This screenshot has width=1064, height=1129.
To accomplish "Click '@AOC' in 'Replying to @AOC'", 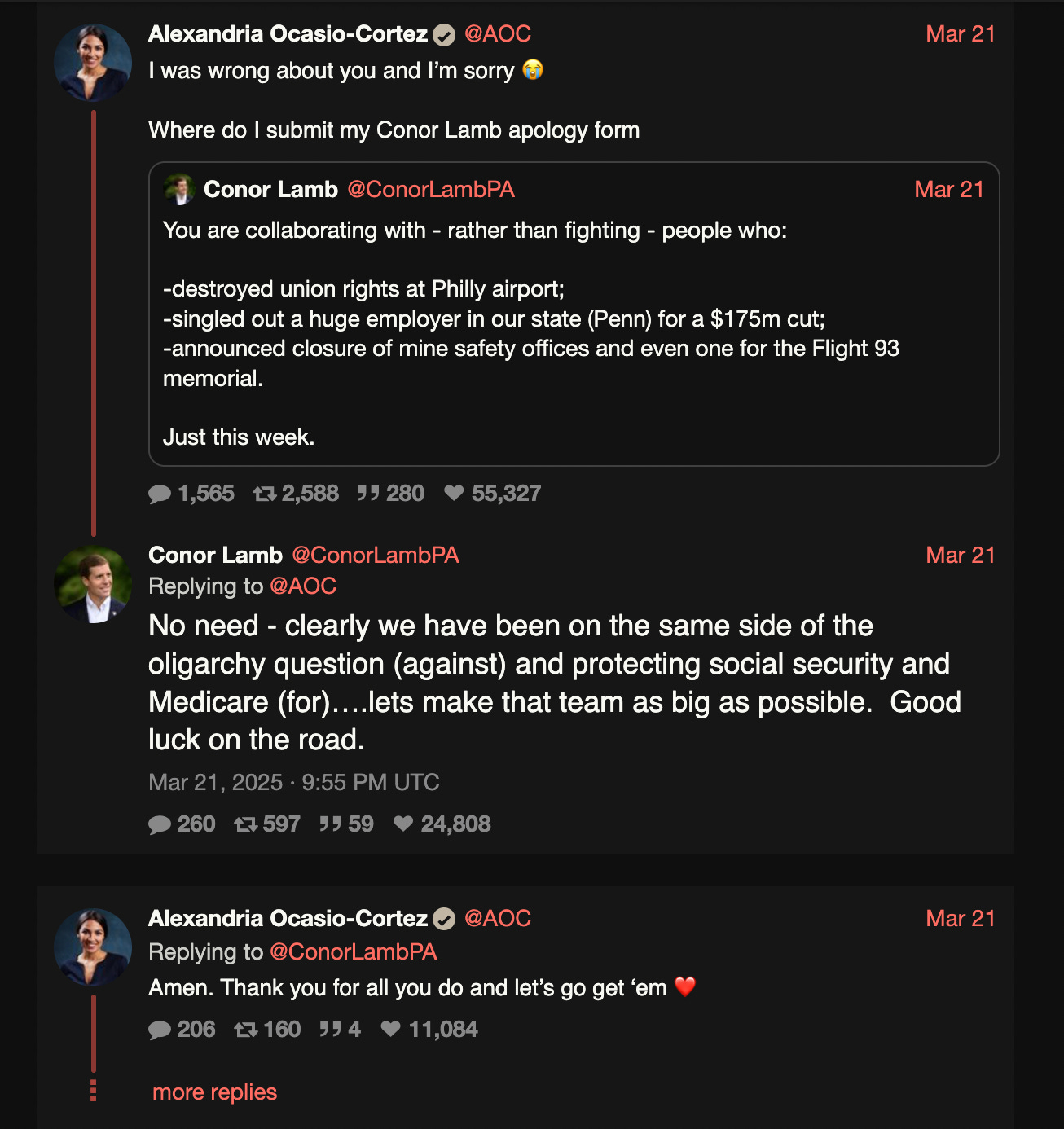I will [x=302, y=586].
